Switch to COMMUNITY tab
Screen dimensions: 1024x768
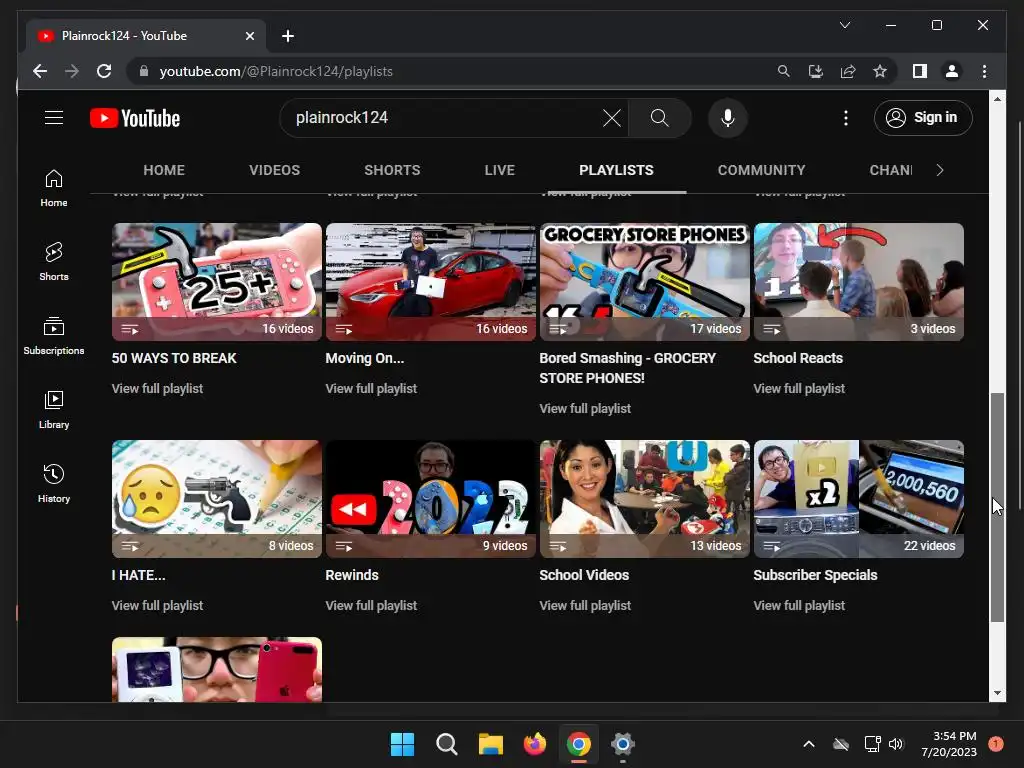click(761, 170)
